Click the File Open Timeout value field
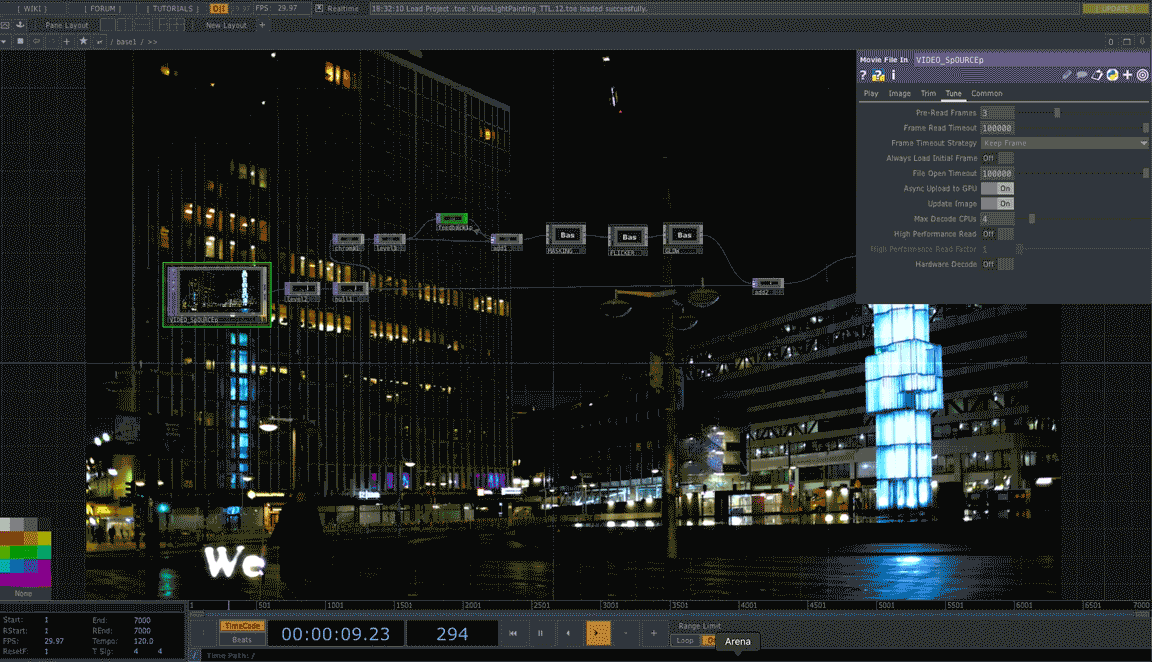This screenshot has width=1152, height=662. [997, 173]
